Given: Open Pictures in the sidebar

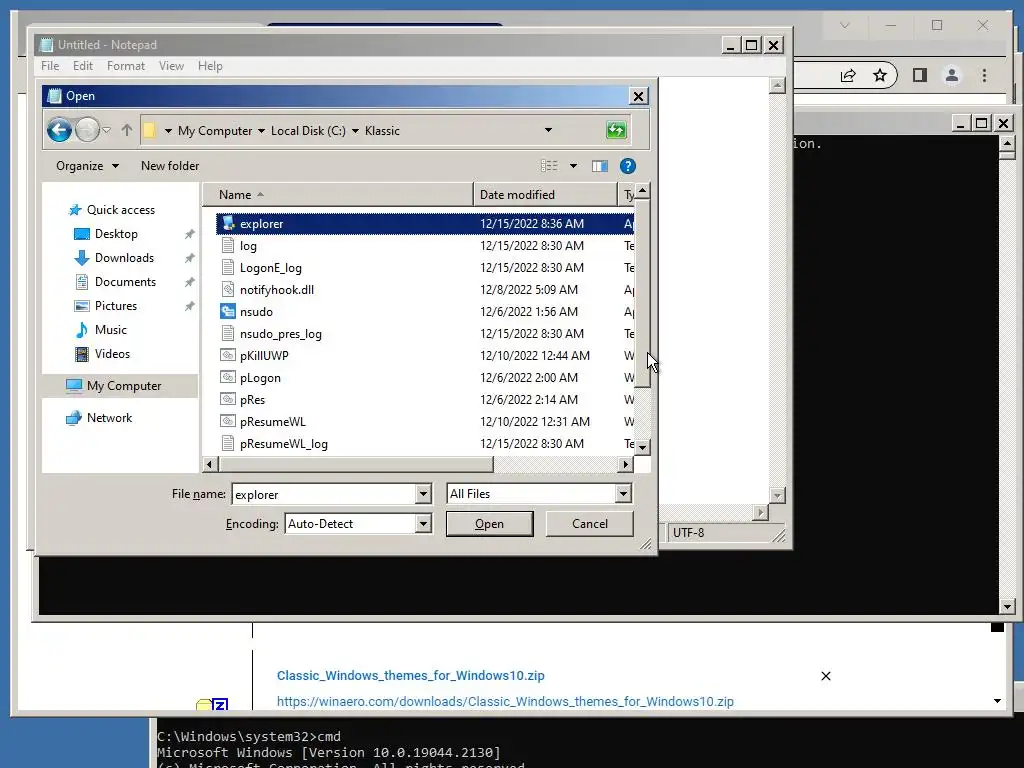Looking at the screenshot, I should pyautogui.click(x=116, y=306).
